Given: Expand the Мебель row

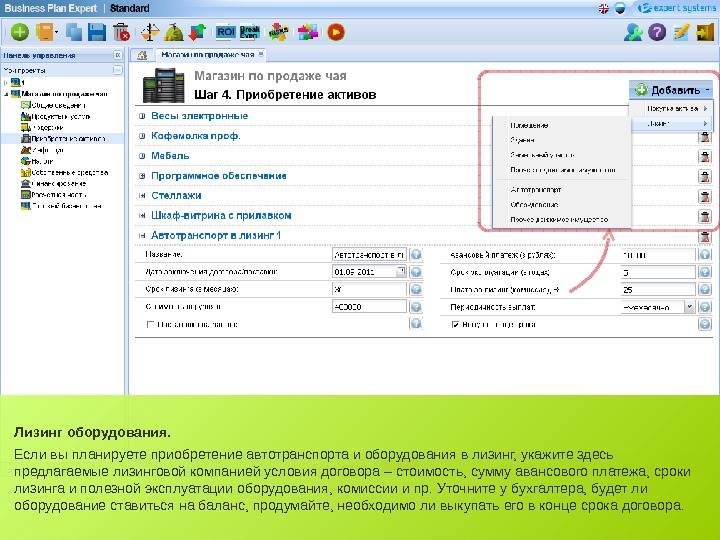Looking at the screenshot, I should click(x=142, y=156).
